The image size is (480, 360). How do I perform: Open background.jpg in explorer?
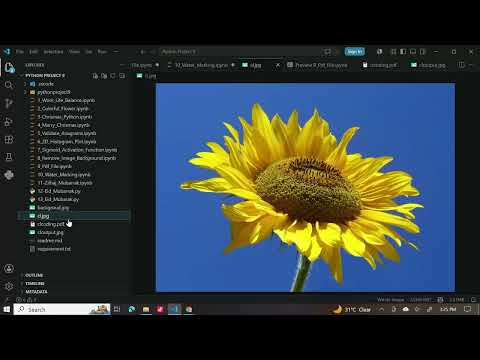53,208
